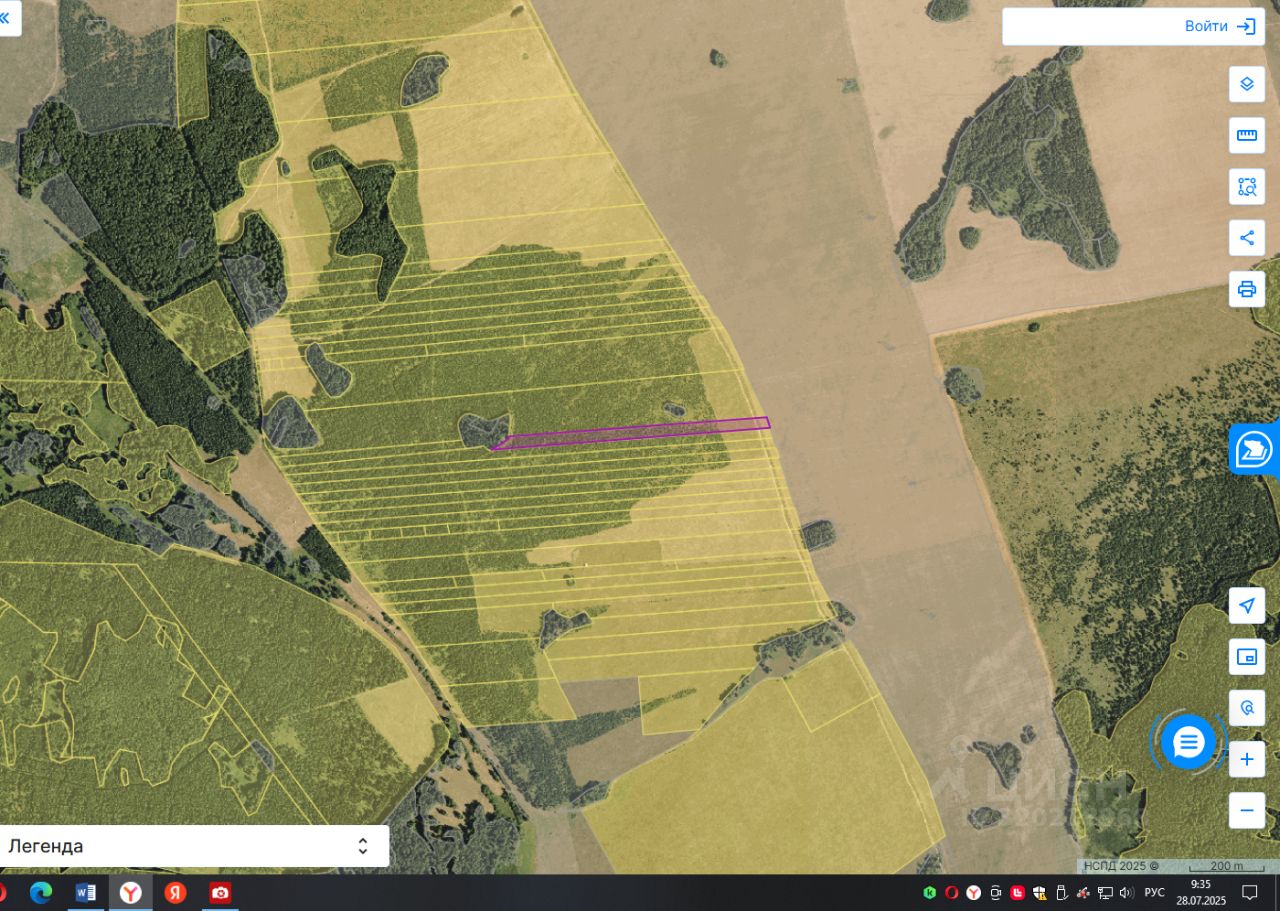Viewport: 1280px width, 911px height.
Task: Click the РУС language indicator
Action: (1154, 892)
